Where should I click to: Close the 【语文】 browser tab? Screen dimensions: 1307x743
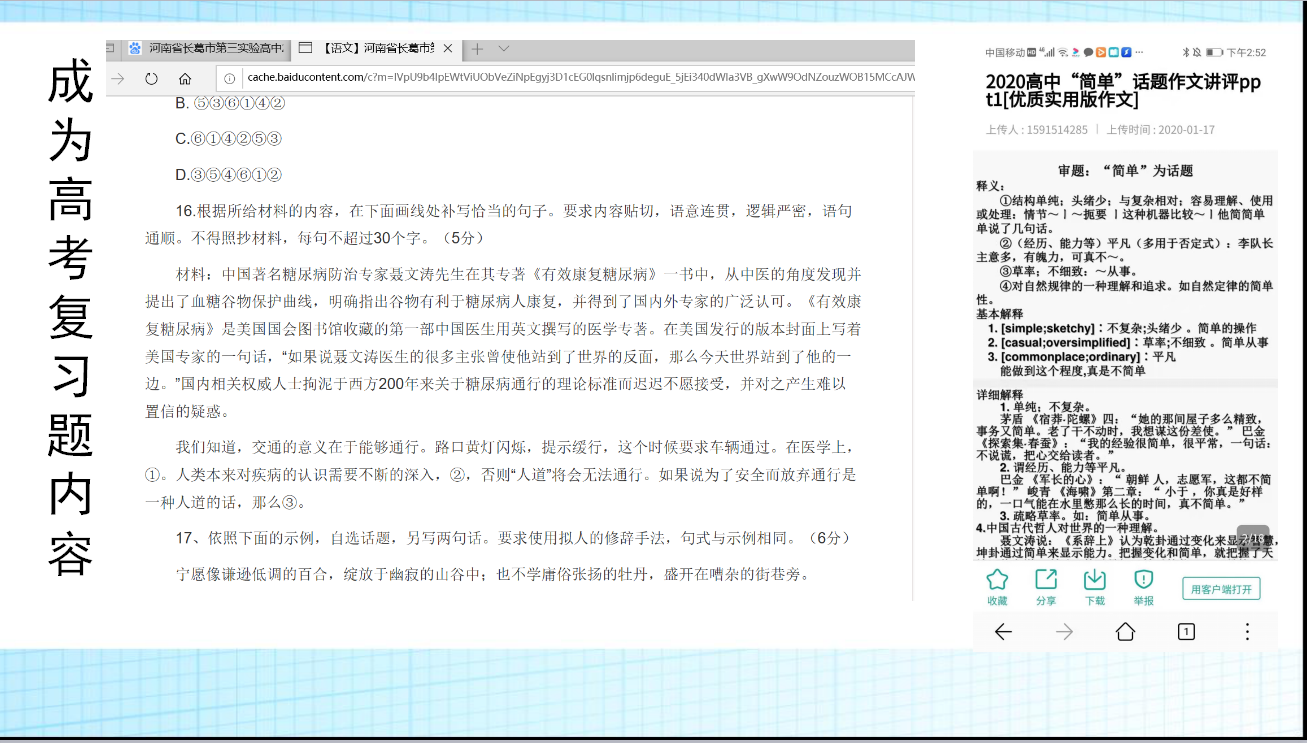[x=448, y=48]
